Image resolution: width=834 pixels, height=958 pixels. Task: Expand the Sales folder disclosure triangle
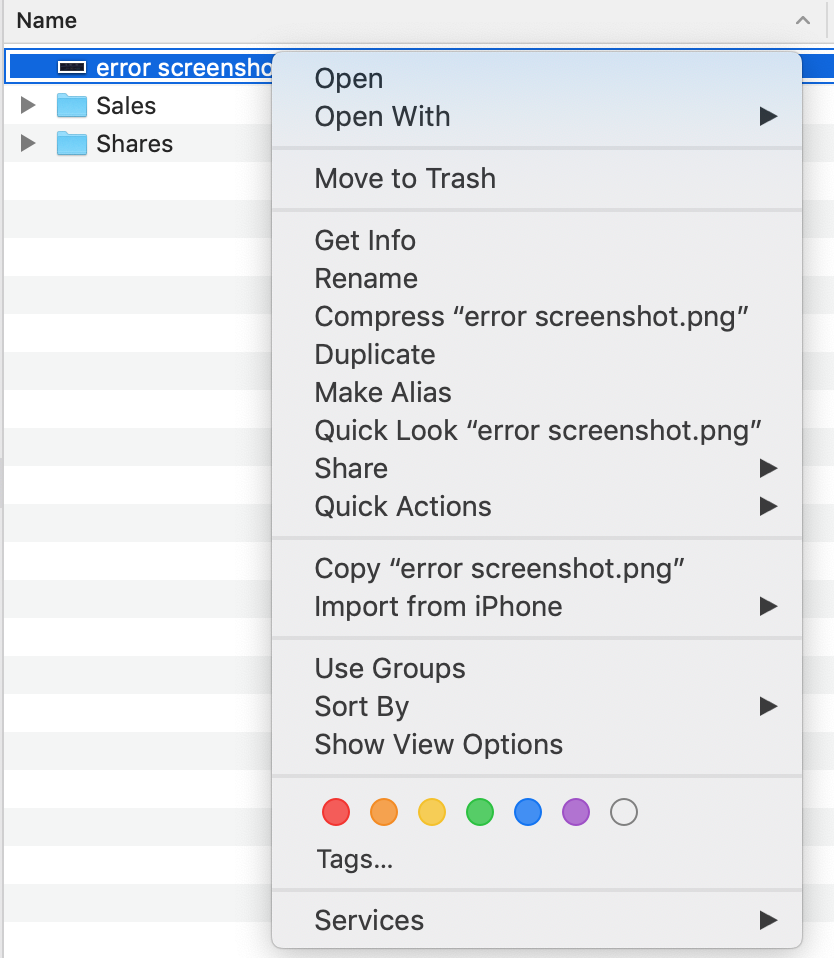27,105
